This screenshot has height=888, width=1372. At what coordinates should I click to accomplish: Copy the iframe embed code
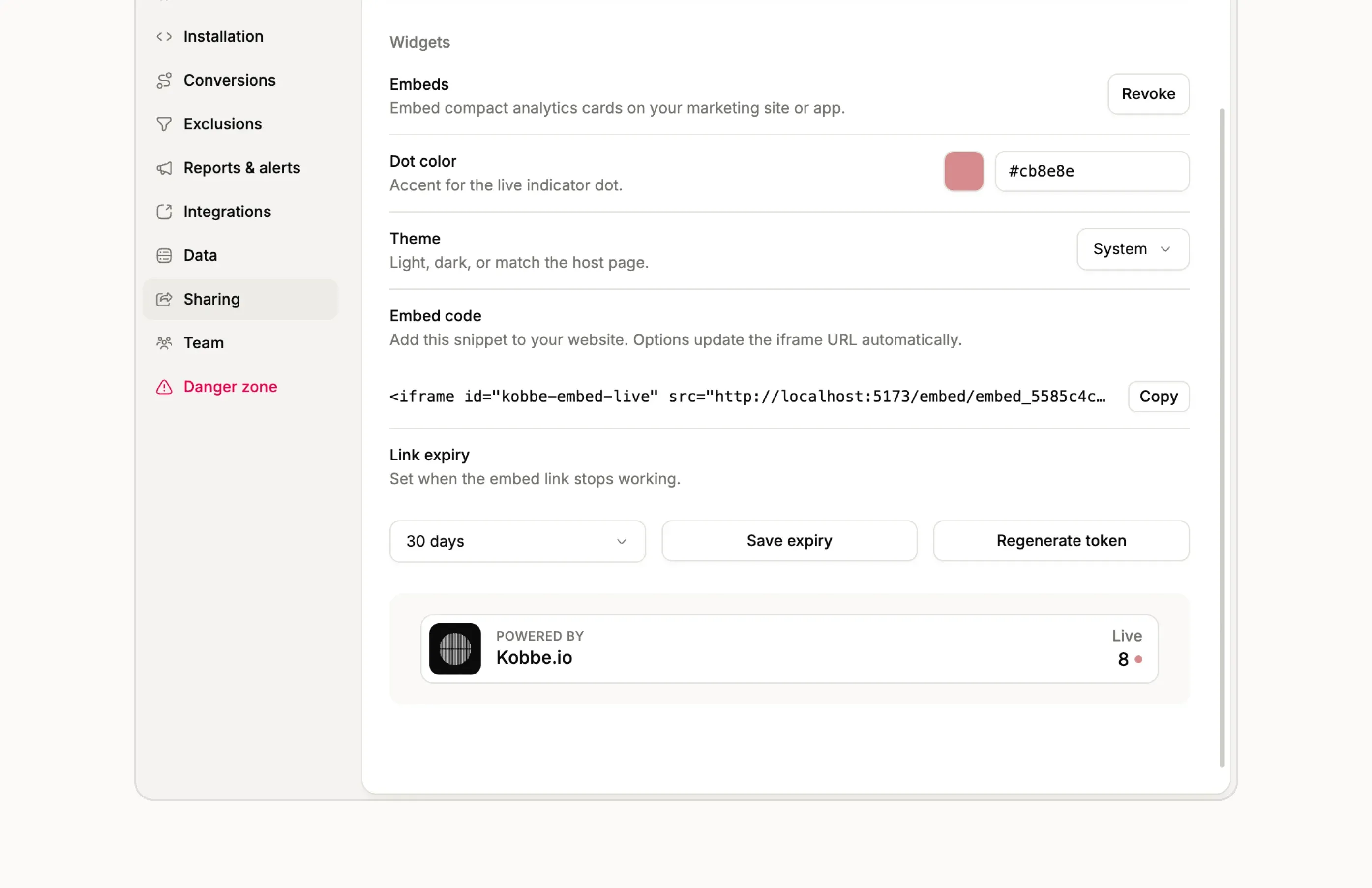pos(1158,397)
